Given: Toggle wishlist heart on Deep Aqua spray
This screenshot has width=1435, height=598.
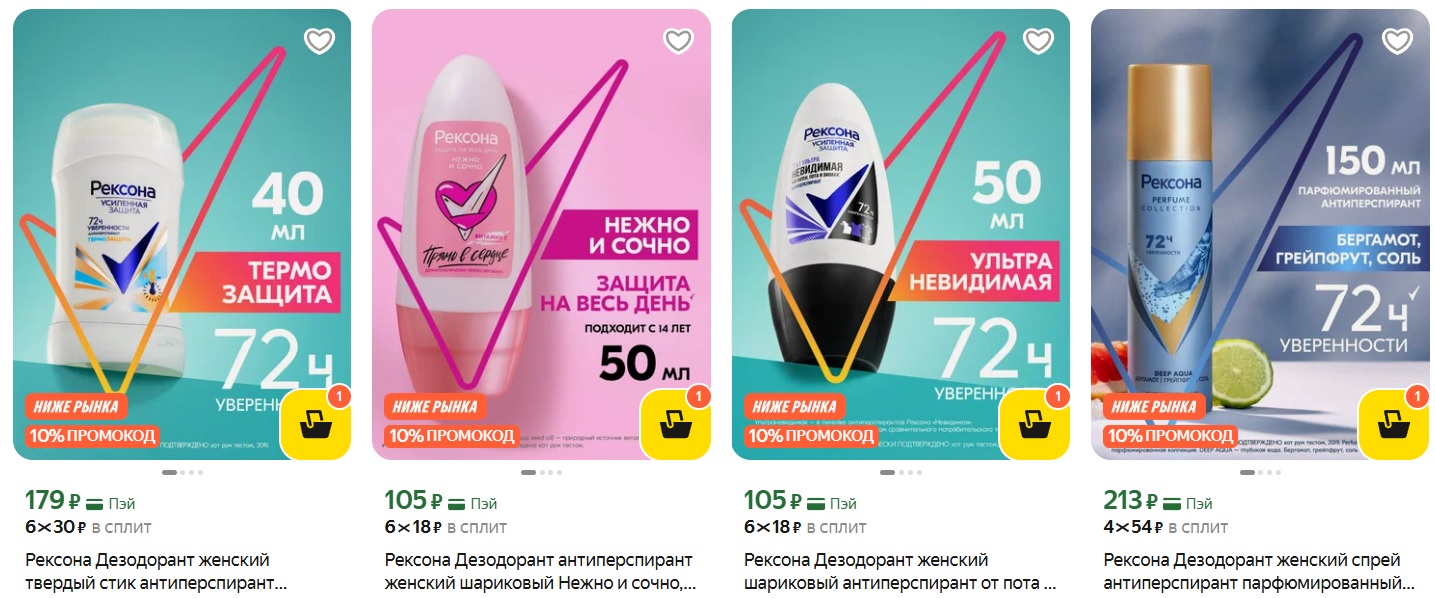Looking at the screenshot, I should 1397,41.
